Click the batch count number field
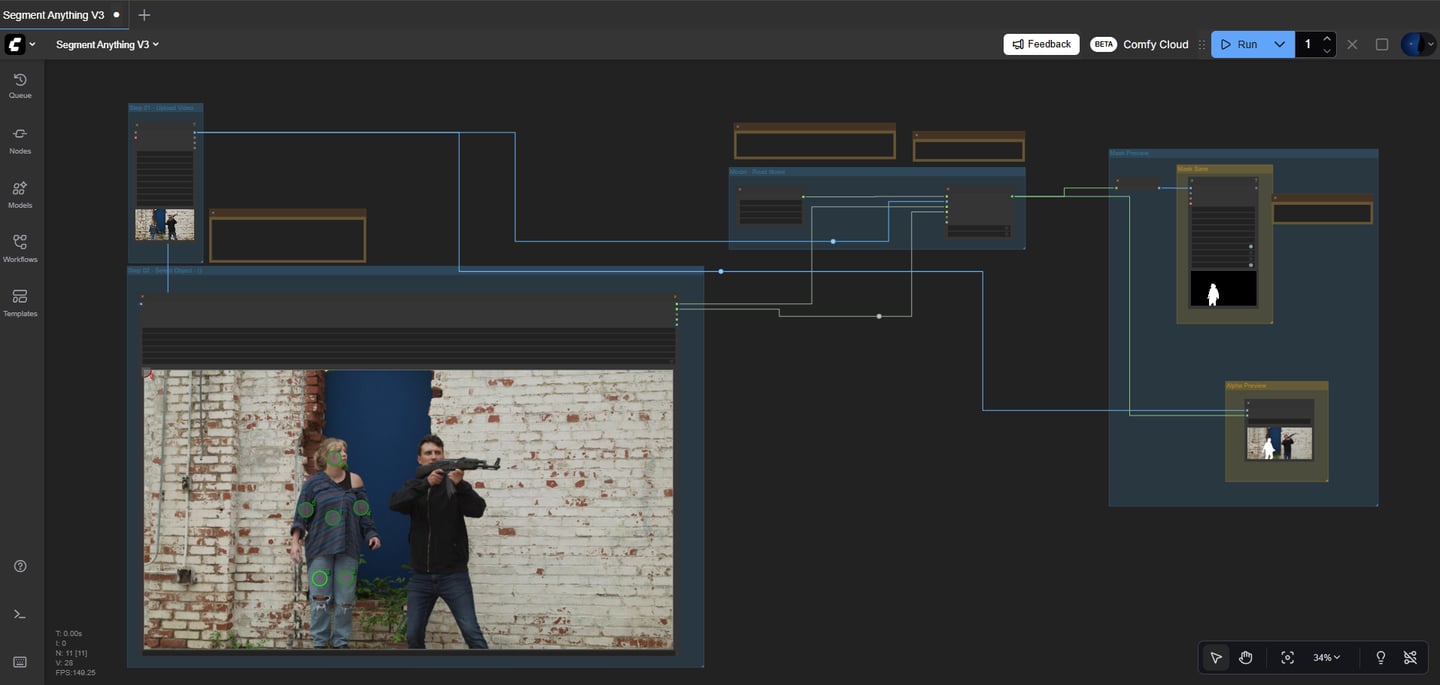The height and width of the screenshot is (685, 1440). (1308, 44)
